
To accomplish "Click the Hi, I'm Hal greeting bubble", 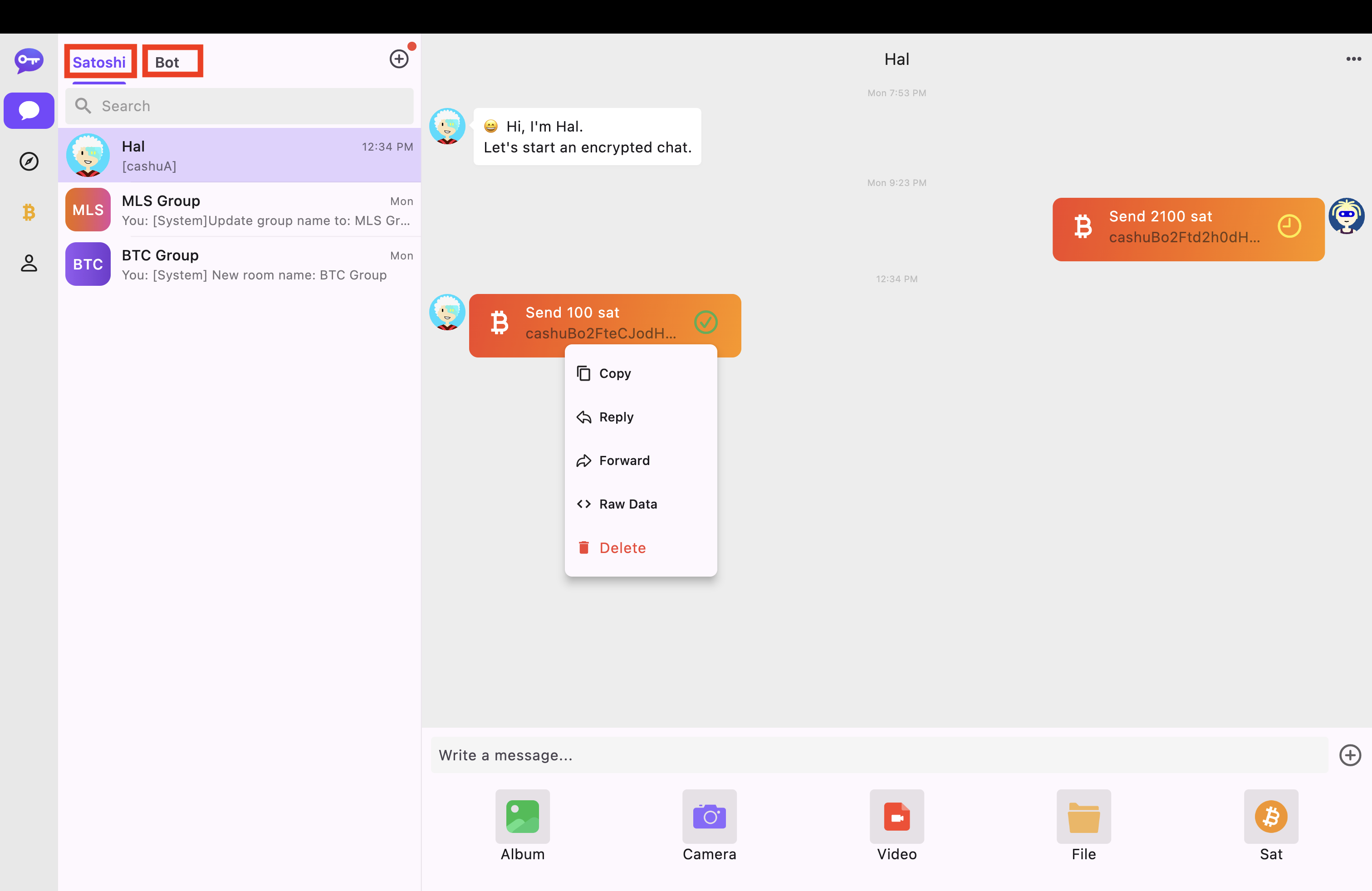I will (588, 137).
